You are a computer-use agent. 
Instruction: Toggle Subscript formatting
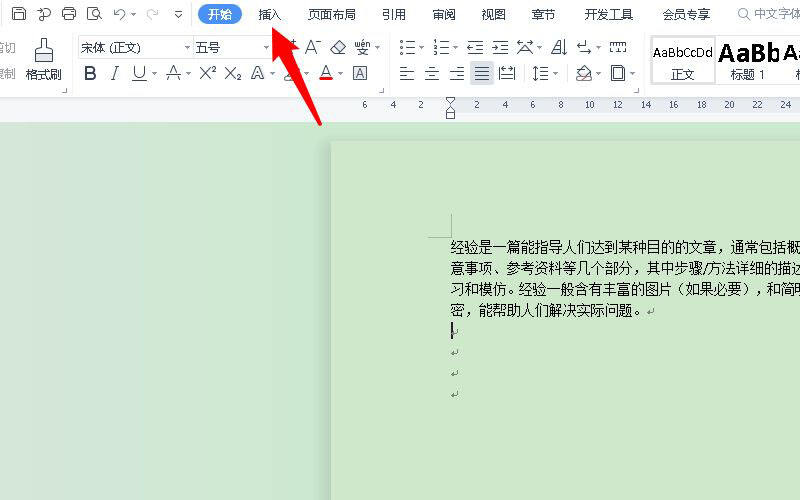pos(232,73)
